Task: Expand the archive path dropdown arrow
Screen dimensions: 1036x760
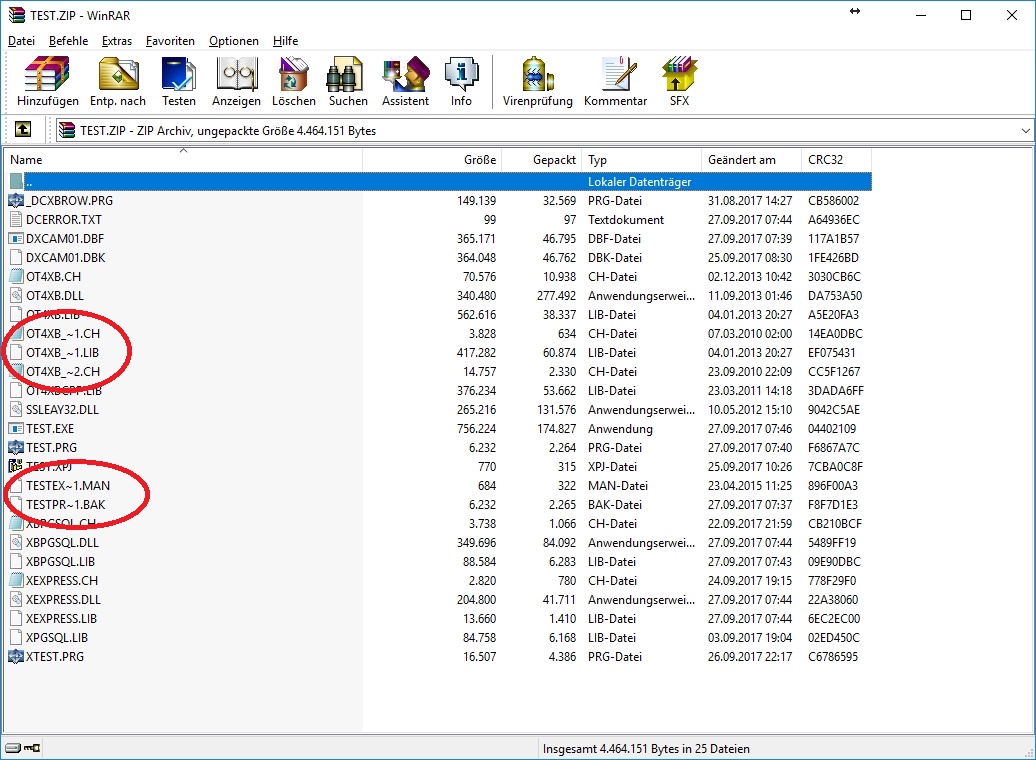Action: (x=1025, y=131)
